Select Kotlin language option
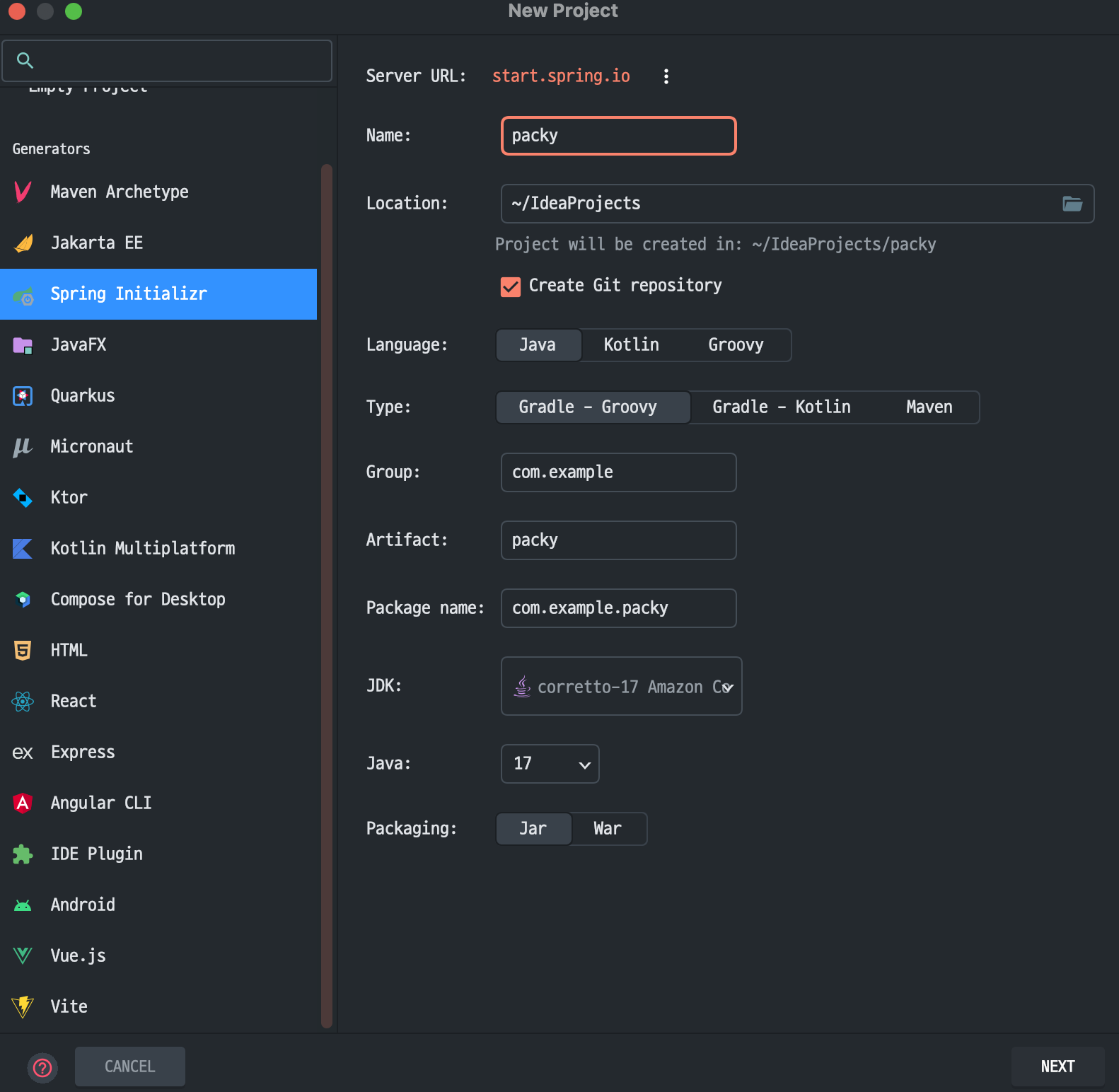Viewport: 1119px width, 1092px height. click(631, 345)
